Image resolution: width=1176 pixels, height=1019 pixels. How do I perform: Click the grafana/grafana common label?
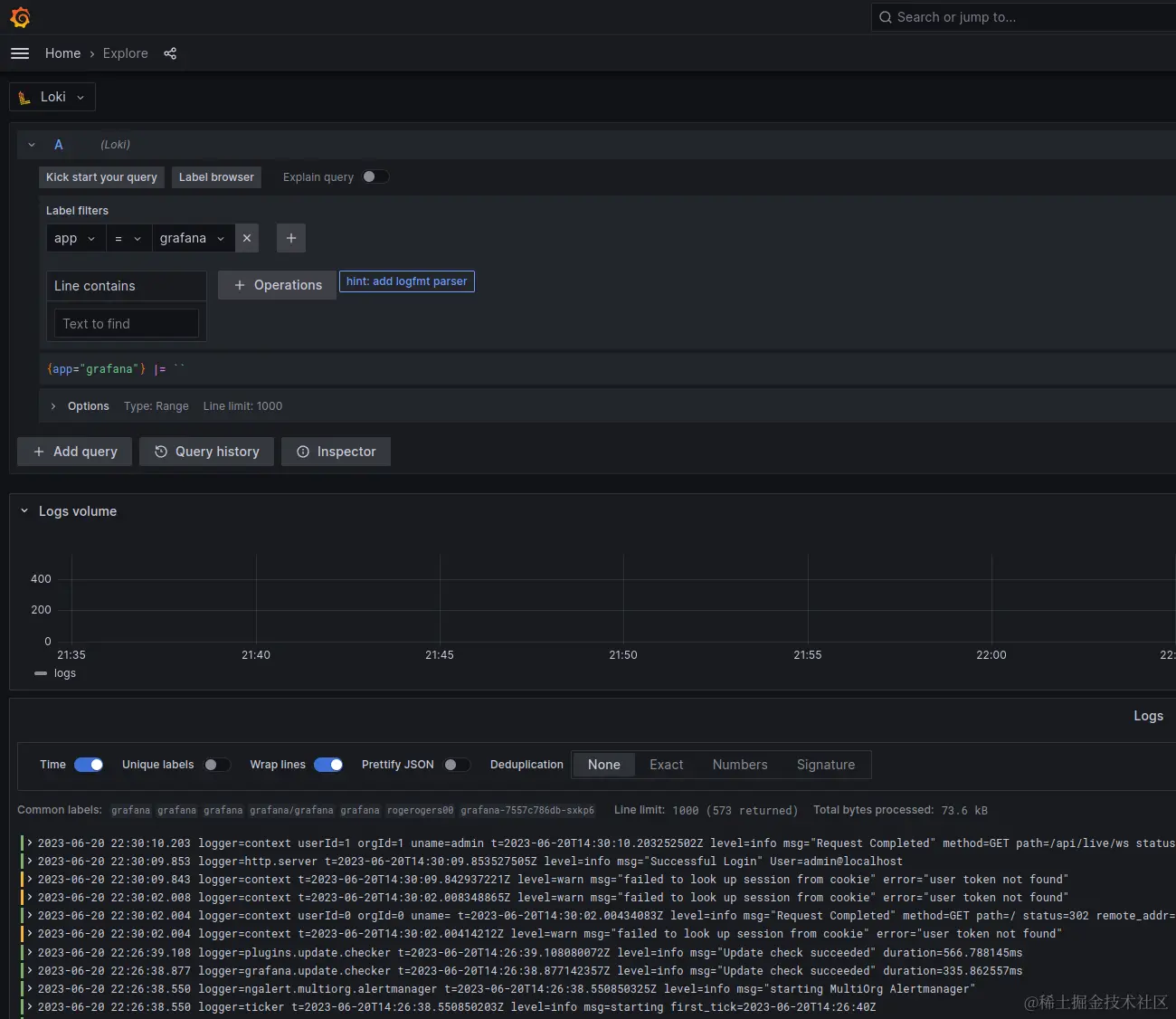(x=292, y=811)
